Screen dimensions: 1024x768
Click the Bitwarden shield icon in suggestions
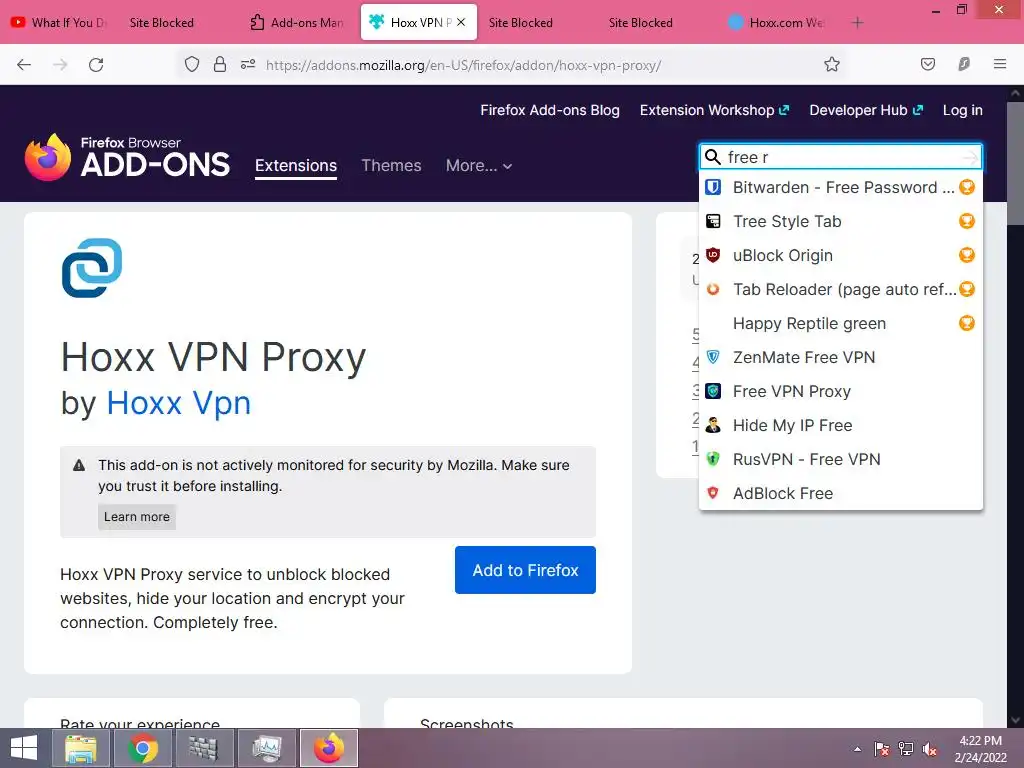tap(713, 187)
